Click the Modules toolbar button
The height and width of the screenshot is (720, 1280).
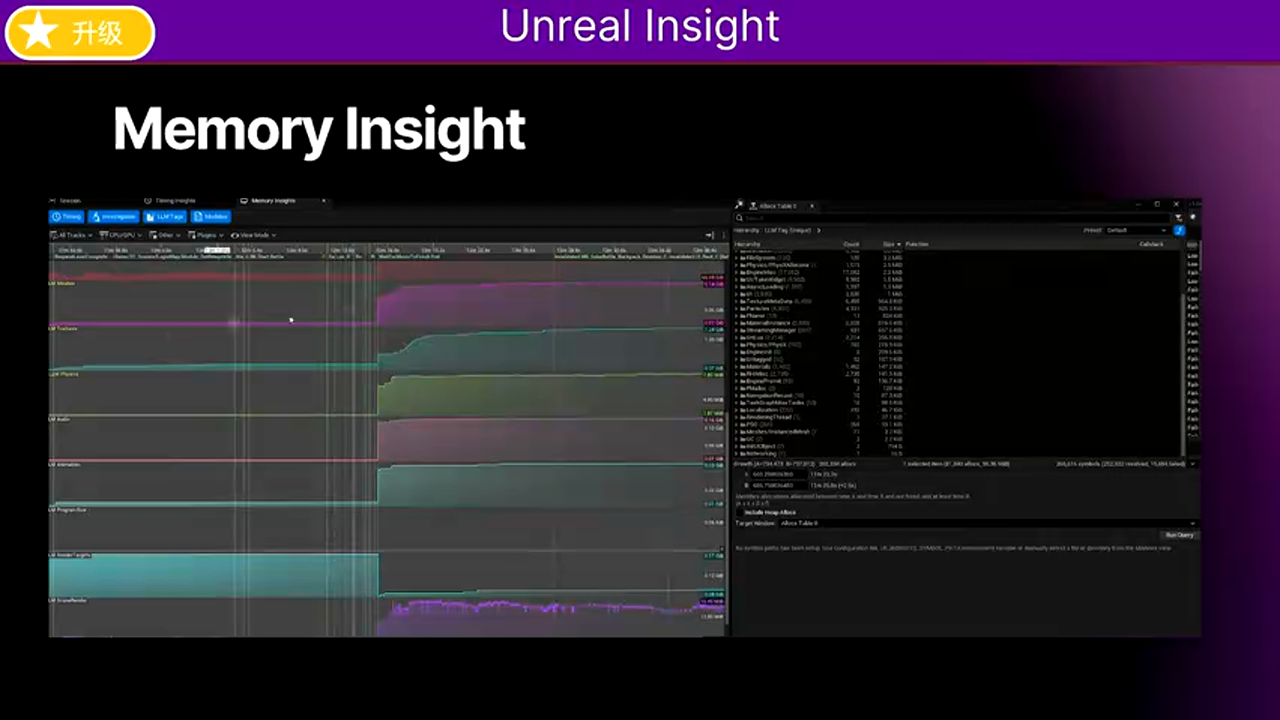tap(211, 217)
